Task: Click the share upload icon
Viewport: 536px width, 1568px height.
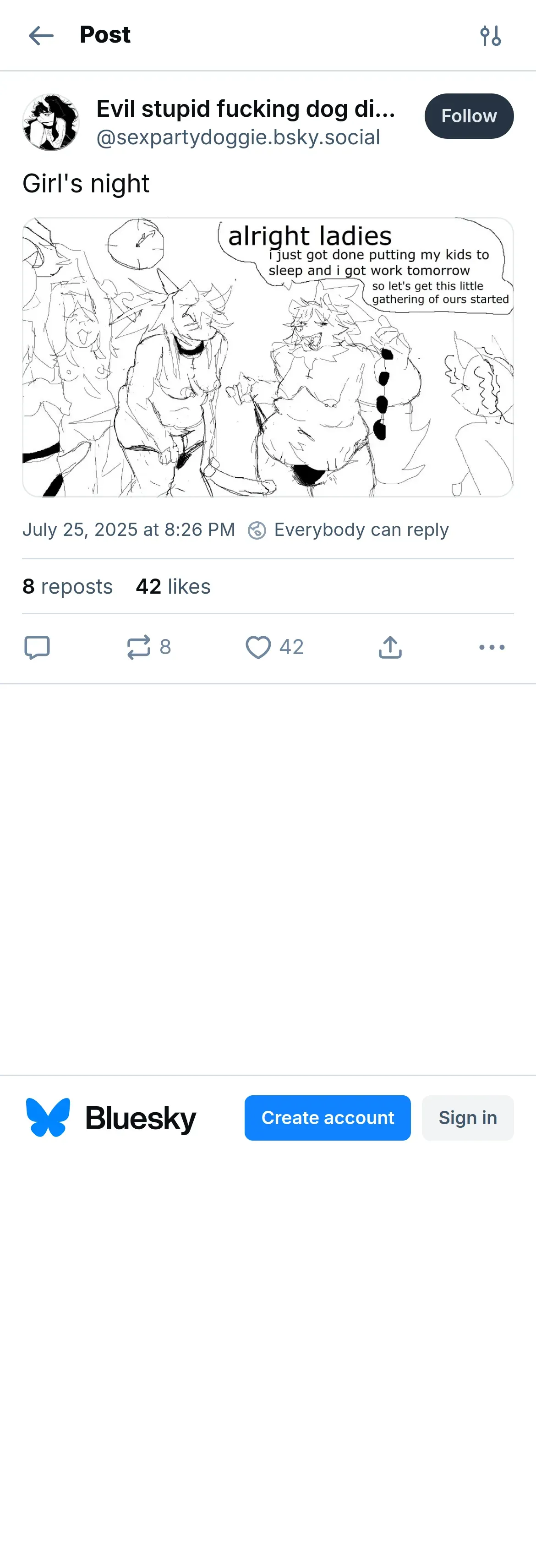Action: tap(390, 647)
